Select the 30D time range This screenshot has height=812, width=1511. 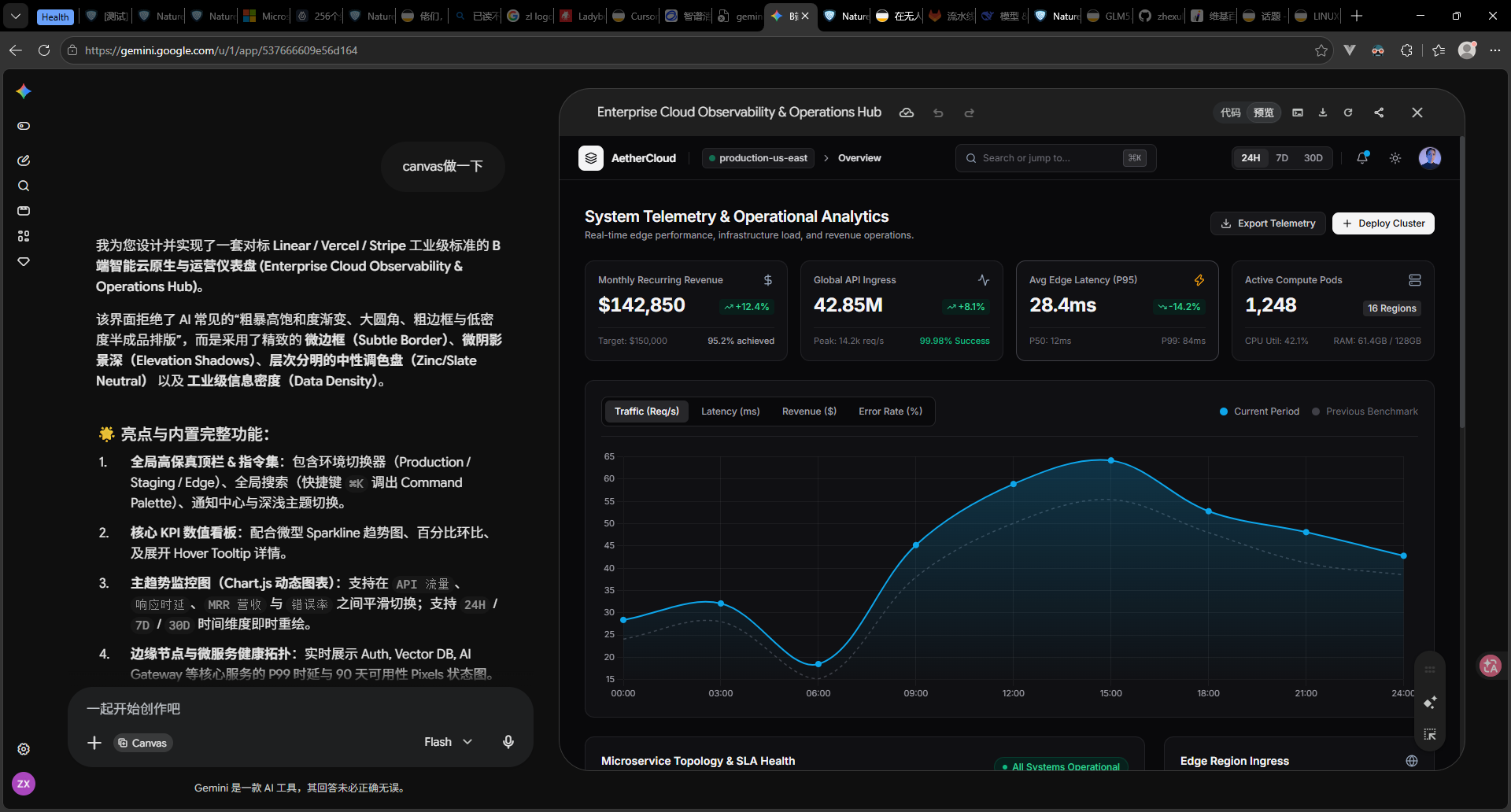pyautogui.click(x=1313, y=158)
